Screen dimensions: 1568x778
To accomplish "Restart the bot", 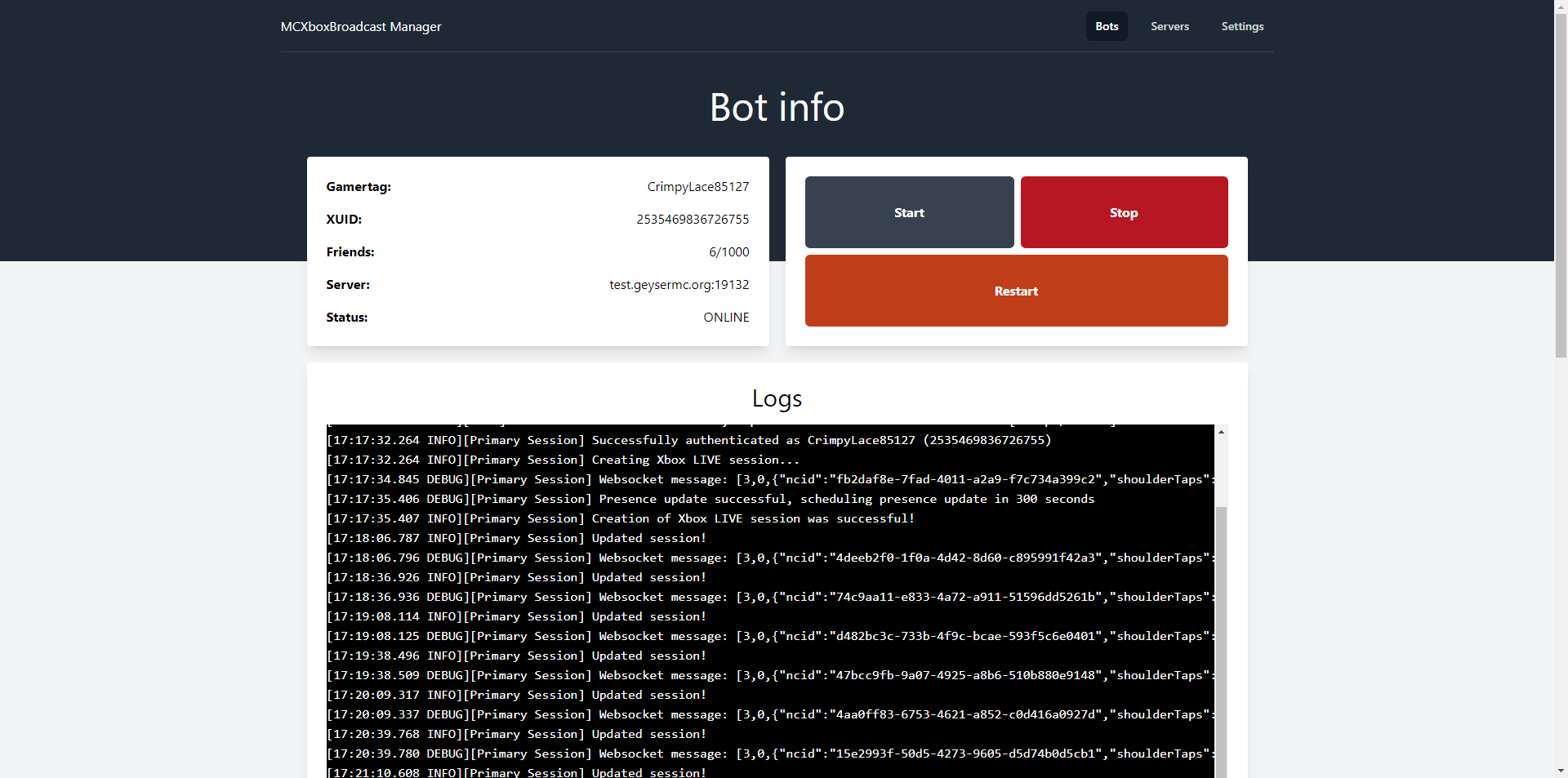I will pos(1016,291).
